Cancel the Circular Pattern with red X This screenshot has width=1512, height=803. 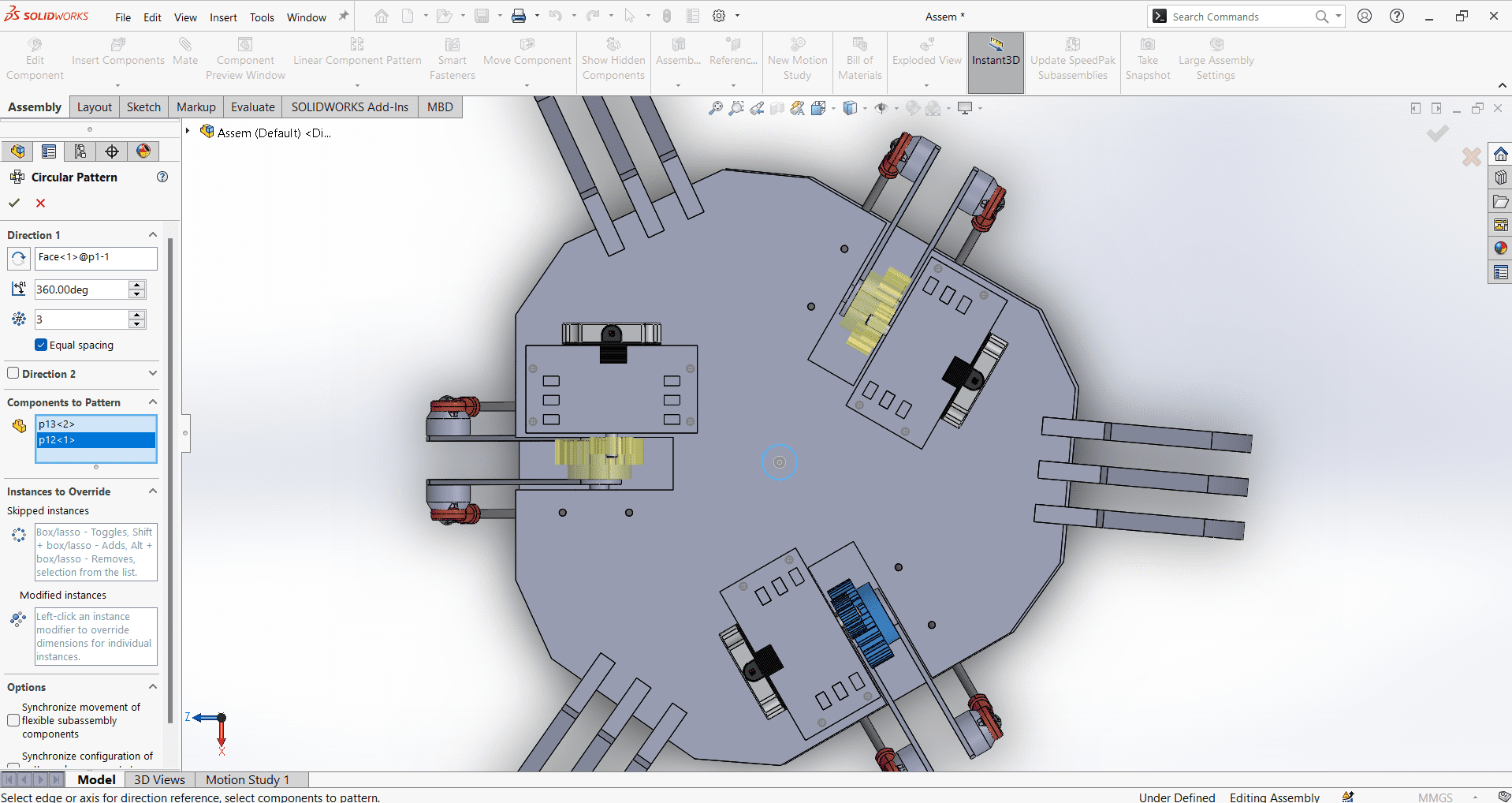coord(41,203)
